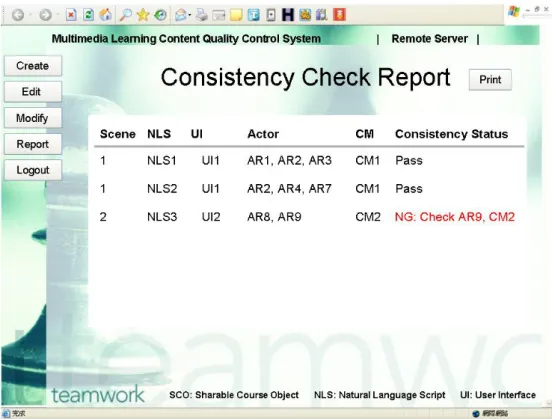Image resolution: width=552 pixels, height=419 pixels.
Task: Click the browser Forward arrow
Action: (x=45, y=15)
